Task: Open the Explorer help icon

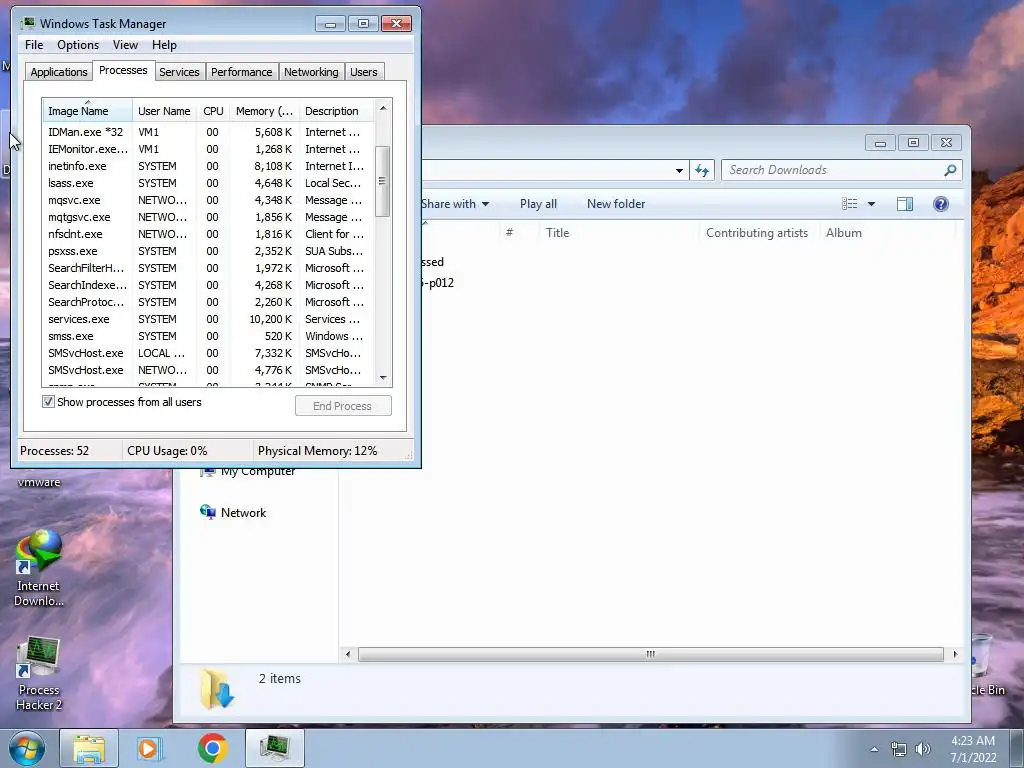Action: pyautogui.click(x=940, y=204)
